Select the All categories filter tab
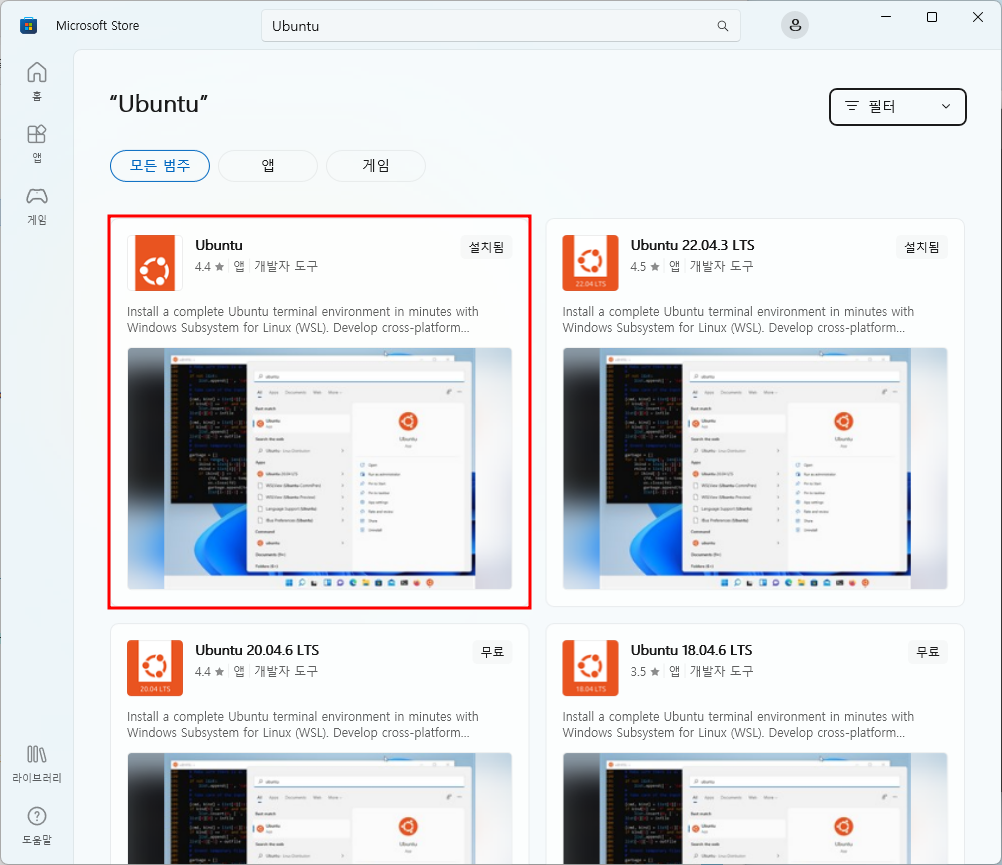The image size is (1002, 865). (160, 166)
